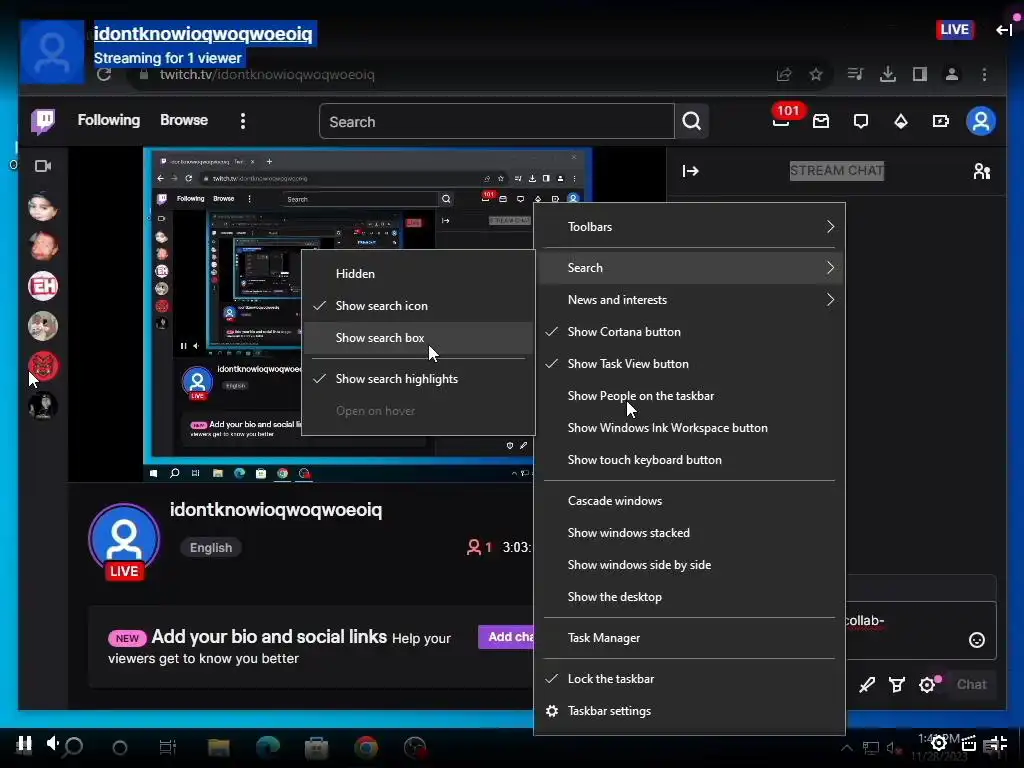The image size is (1024, 768).
Task: Click the bits diamond icon
Action: click(x=901, y=121)
